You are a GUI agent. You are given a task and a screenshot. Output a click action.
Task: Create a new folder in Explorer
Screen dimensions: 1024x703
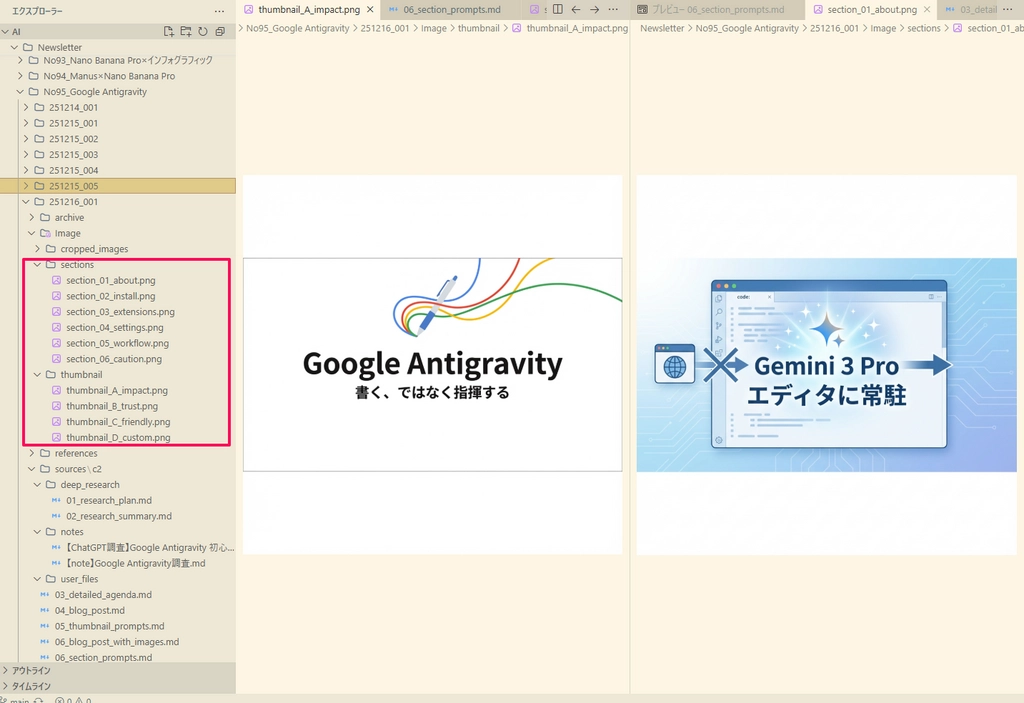(x=186, y=31)
